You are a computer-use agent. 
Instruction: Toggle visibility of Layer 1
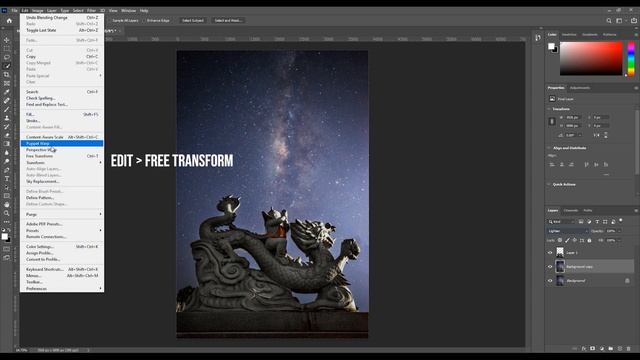pyautogui.click(x=550, y=253)
